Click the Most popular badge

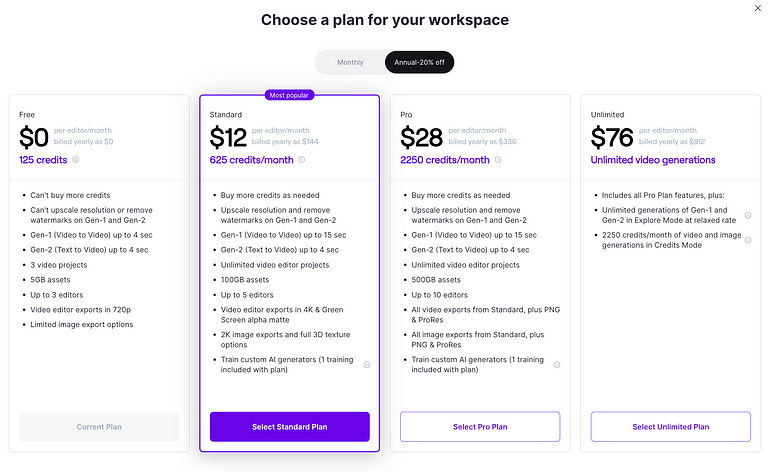click(x=289, y=95)
